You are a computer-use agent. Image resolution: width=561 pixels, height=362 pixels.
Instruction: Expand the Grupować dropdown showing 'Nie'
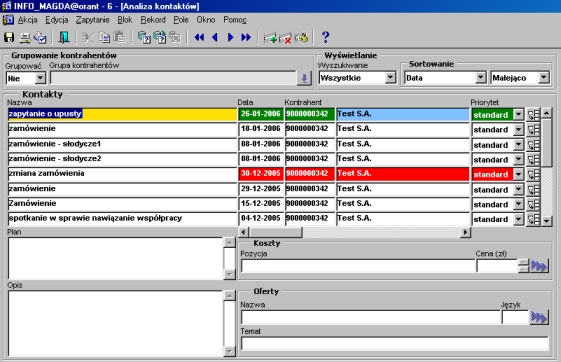(x=40, y=78)
